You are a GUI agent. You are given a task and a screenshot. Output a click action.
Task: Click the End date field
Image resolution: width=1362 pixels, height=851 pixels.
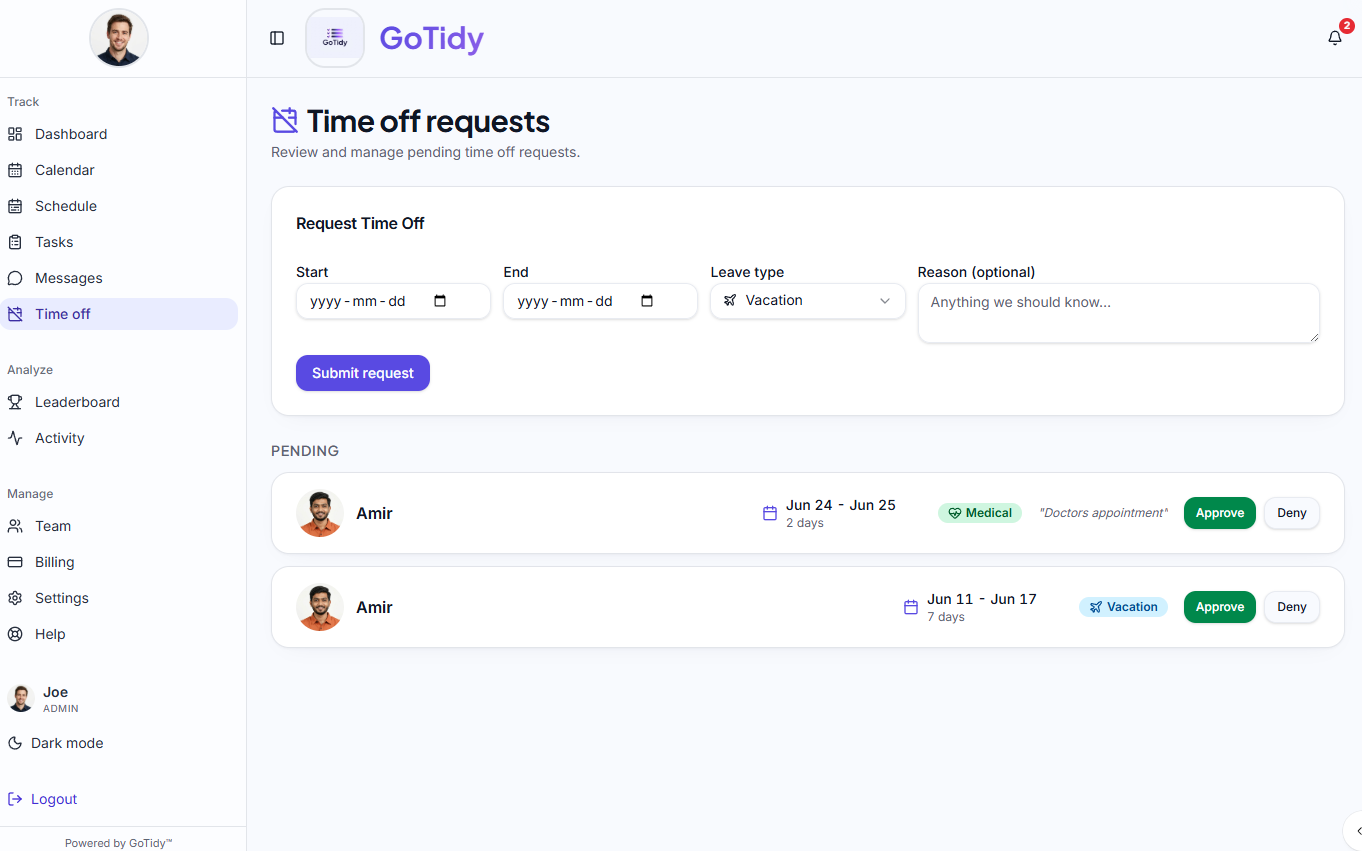coord(600,301)
